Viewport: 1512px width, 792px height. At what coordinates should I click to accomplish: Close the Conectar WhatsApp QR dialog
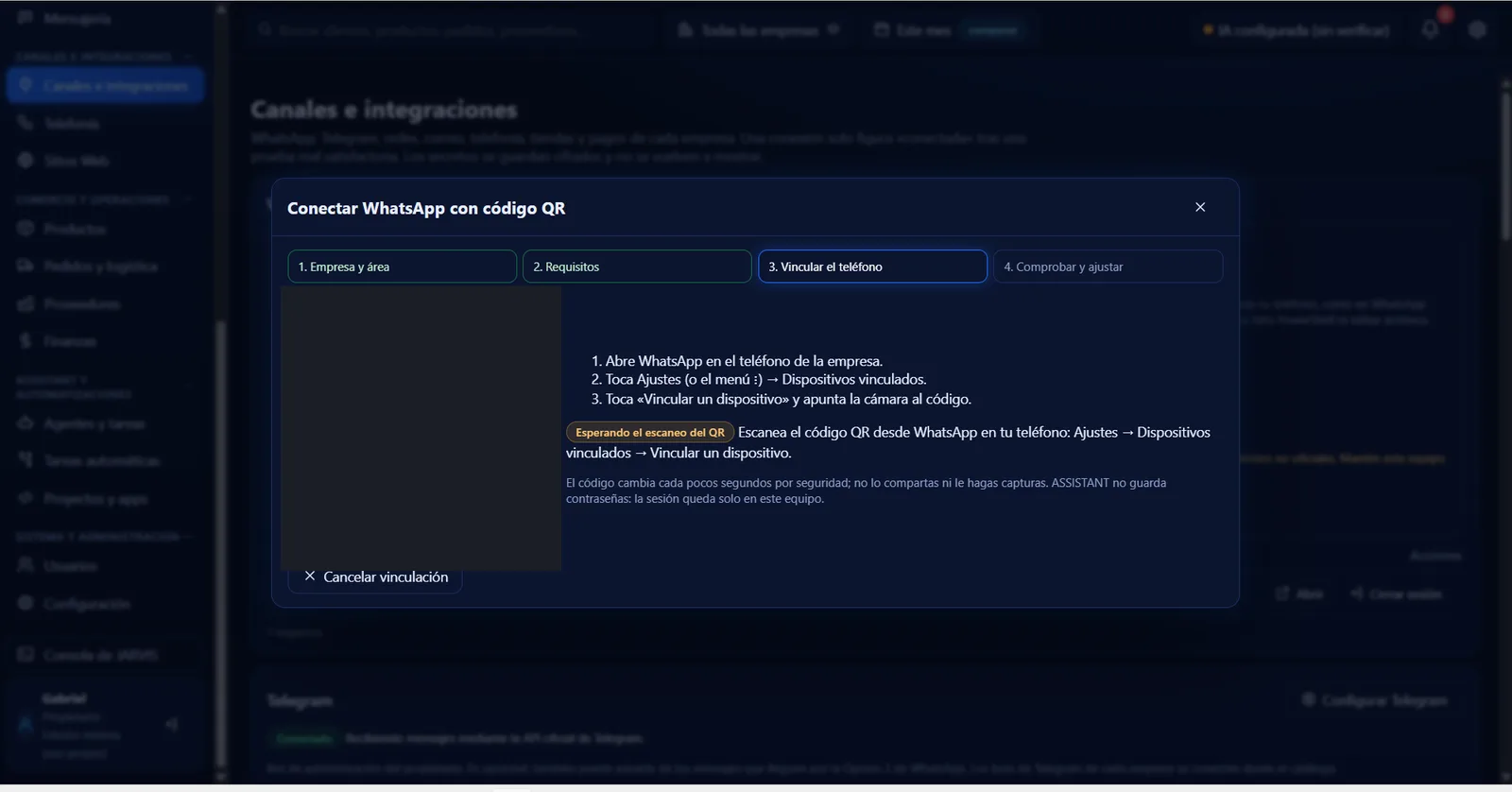click(x=1200, y=207)
